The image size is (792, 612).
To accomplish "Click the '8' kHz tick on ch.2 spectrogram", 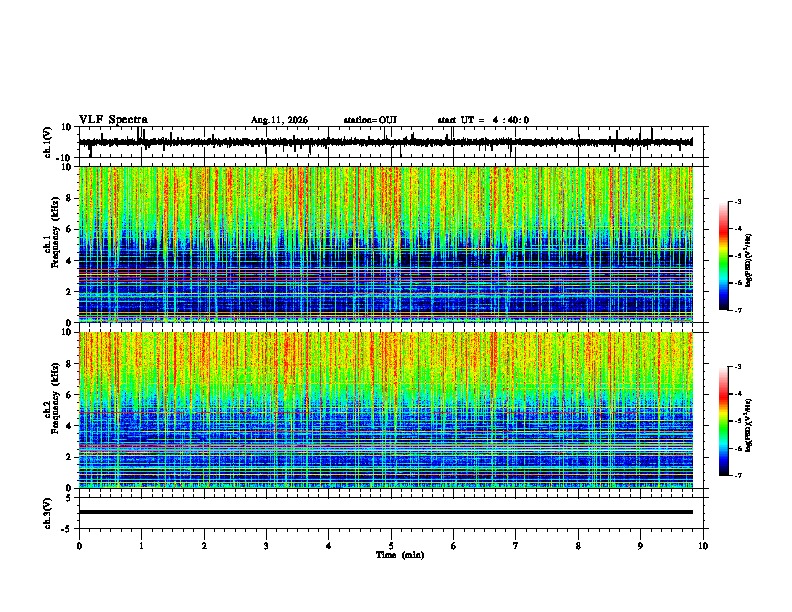I will tap(69, 364).
